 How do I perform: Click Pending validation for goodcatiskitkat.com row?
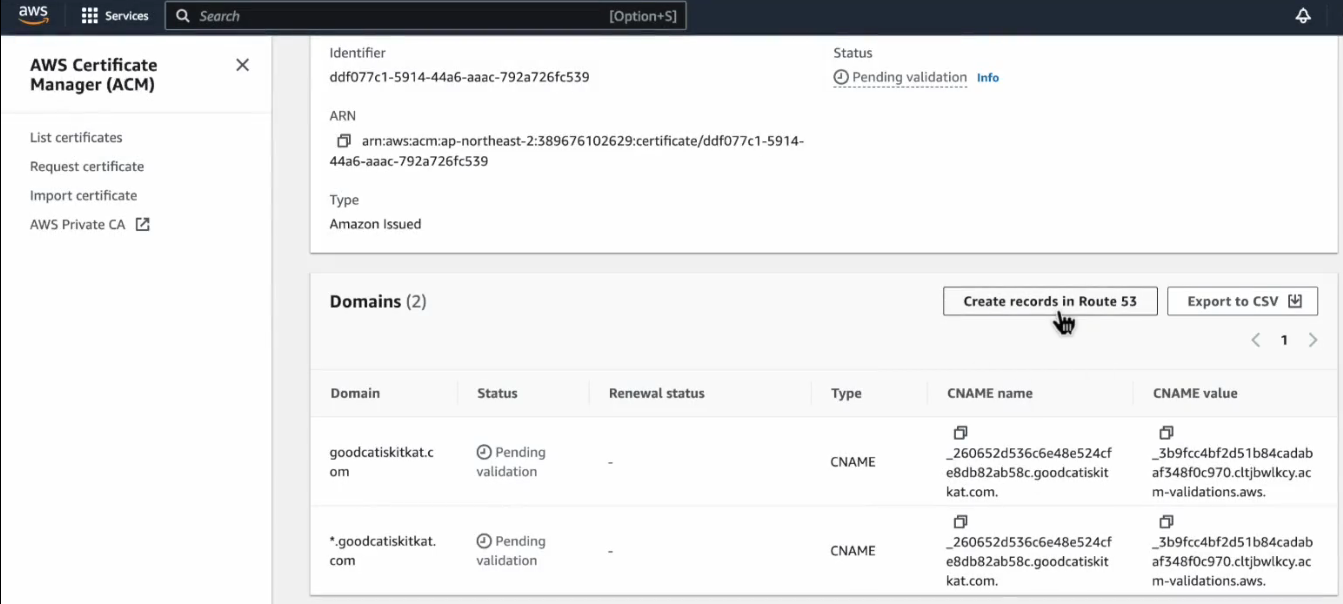[x=511, y=462]
